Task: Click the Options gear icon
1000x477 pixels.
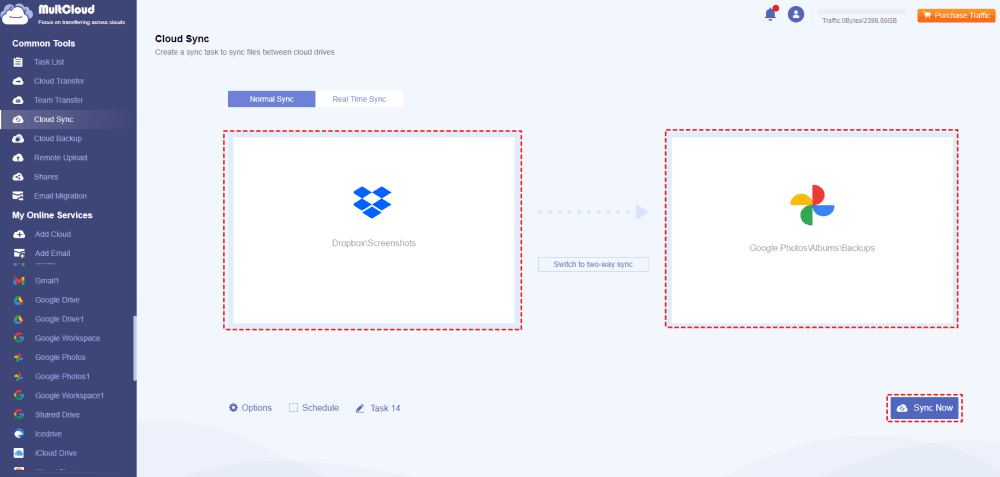Action: point(233,407)
